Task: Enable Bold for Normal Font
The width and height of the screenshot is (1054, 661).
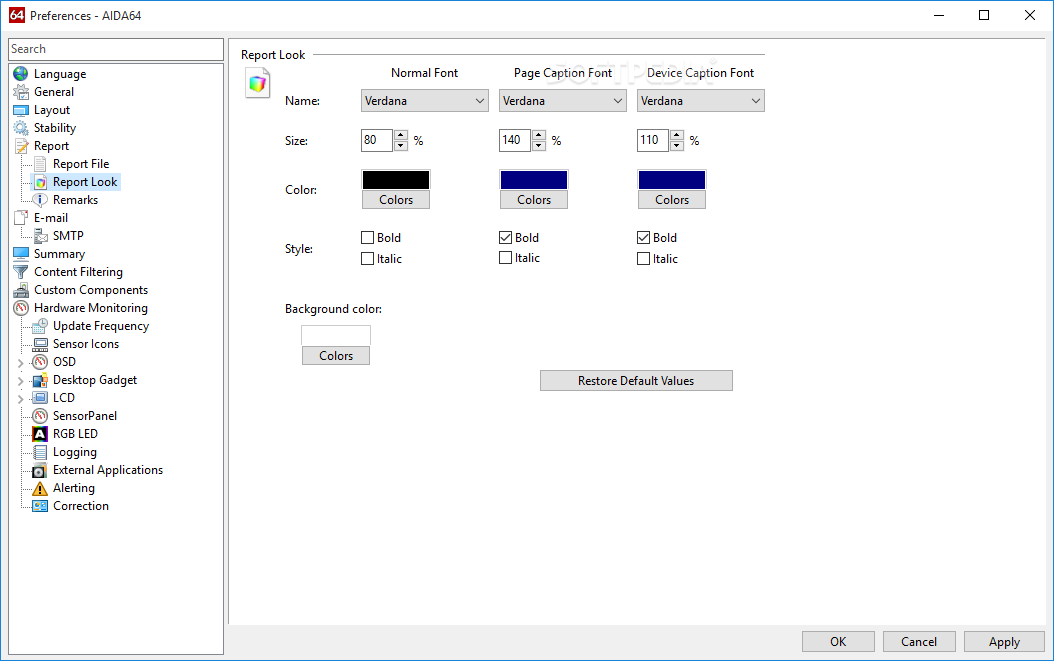Action: pyautogui.click(x=368, y=237)
